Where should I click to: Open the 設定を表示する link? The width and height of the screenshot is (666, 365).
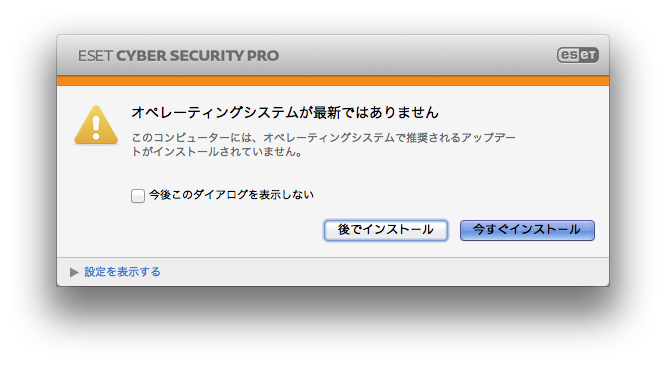(122, 272)
